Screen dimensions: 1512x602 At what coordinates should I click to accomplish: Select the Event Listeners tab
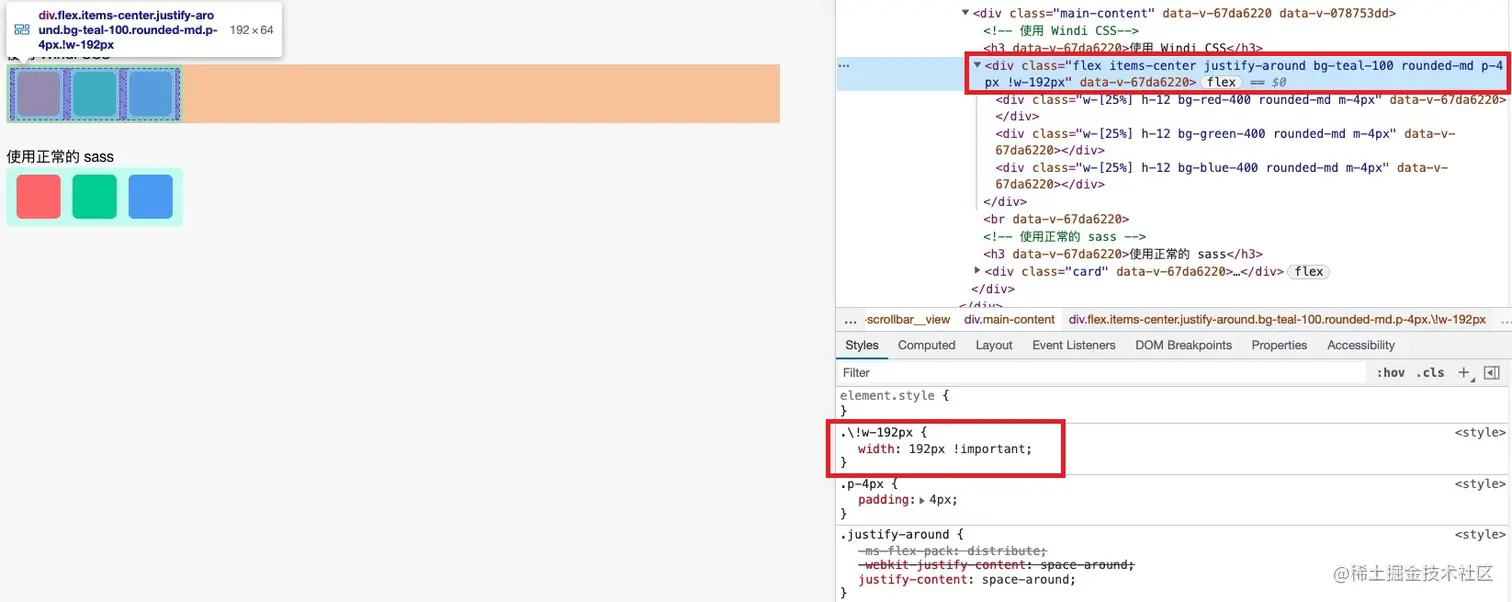(x=1073, y=345)
